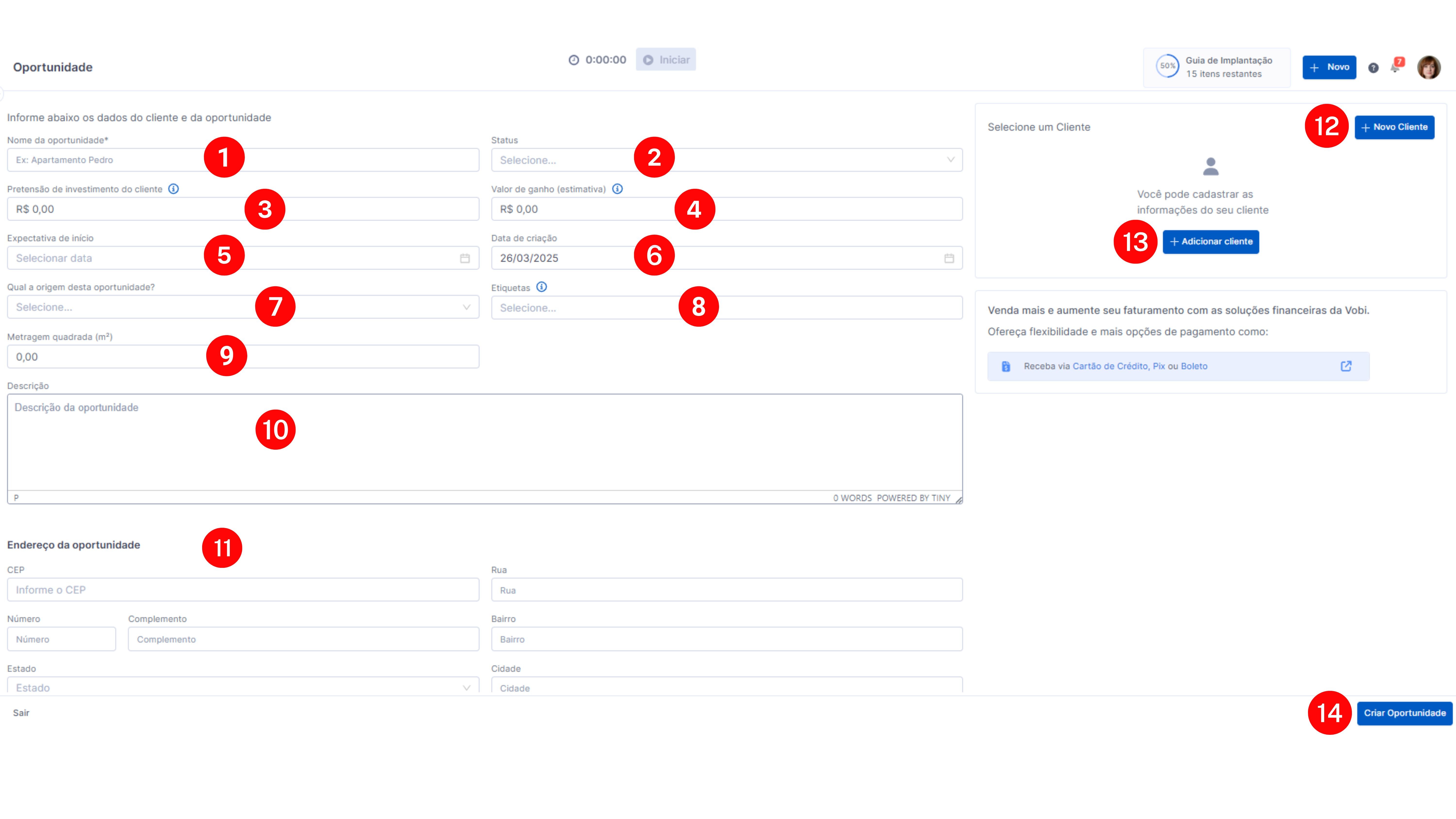Screen dimensions: 1456x819
Task: Click the info icon beside Pretensão de investimento
Action: click(174, 189)
